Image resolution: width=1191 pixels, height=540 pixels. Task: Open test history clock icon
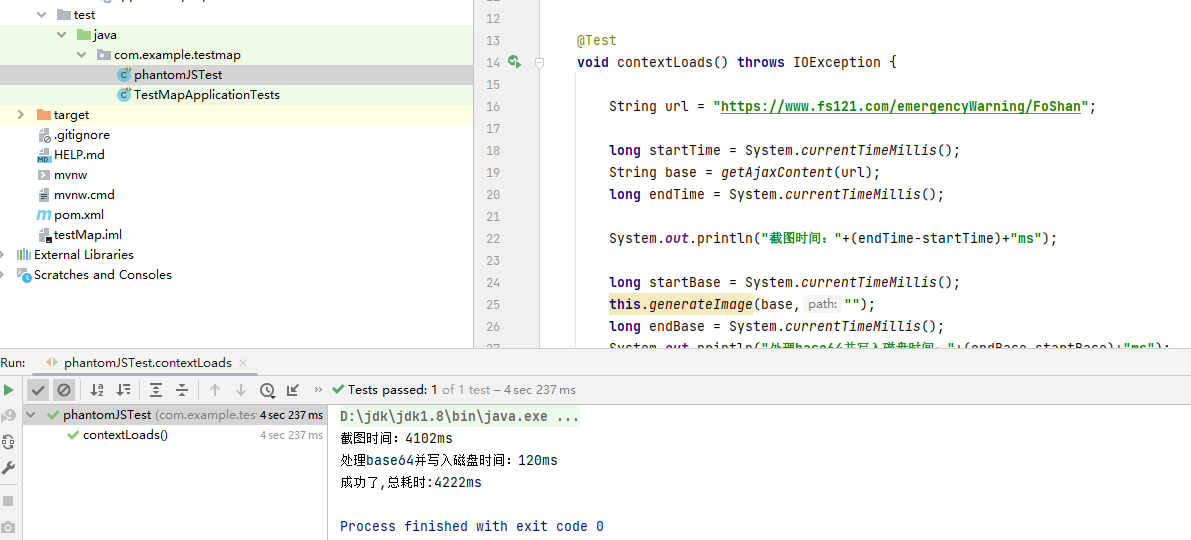tap(267, 390)
